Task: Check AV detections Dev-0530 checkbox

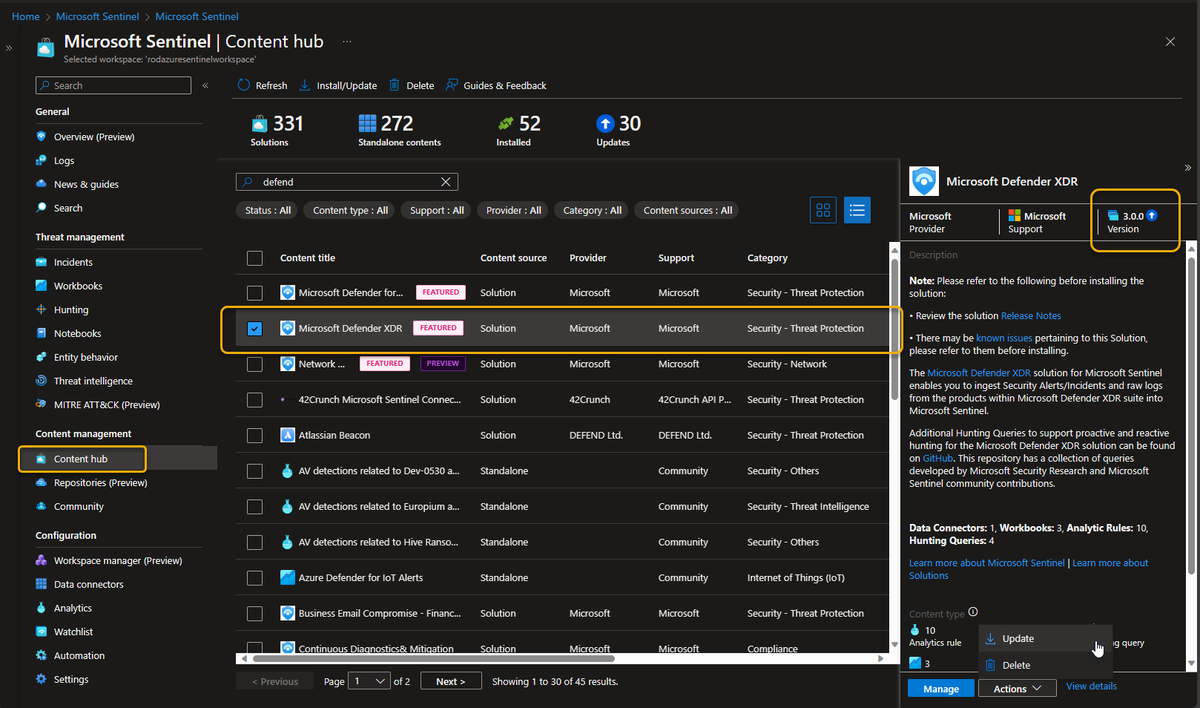Action: click(x=255, y=471)
